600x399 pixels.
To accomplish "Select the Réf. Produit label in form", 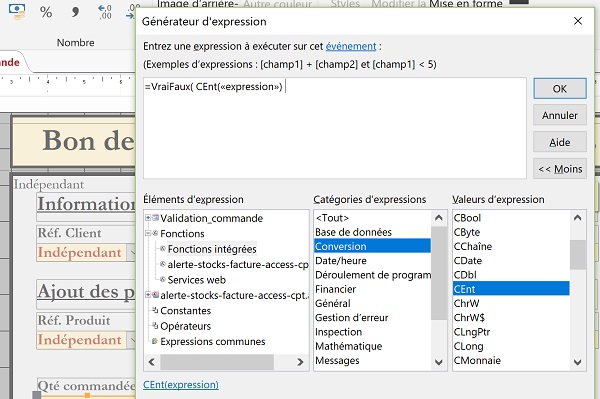I will click(74, 320).
